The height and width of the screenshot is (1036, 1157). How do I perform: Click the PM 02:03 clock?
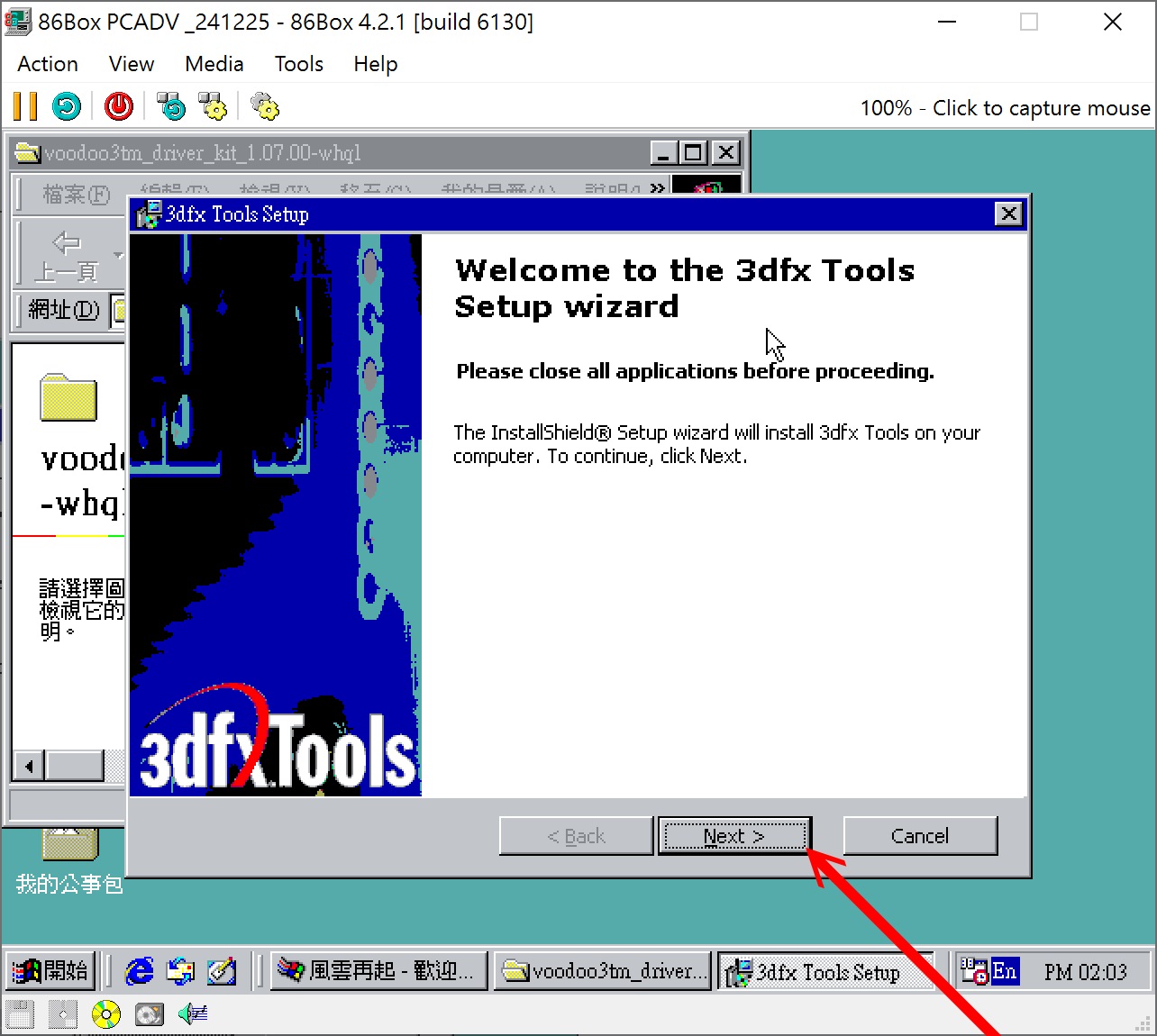coord(1086,972)
